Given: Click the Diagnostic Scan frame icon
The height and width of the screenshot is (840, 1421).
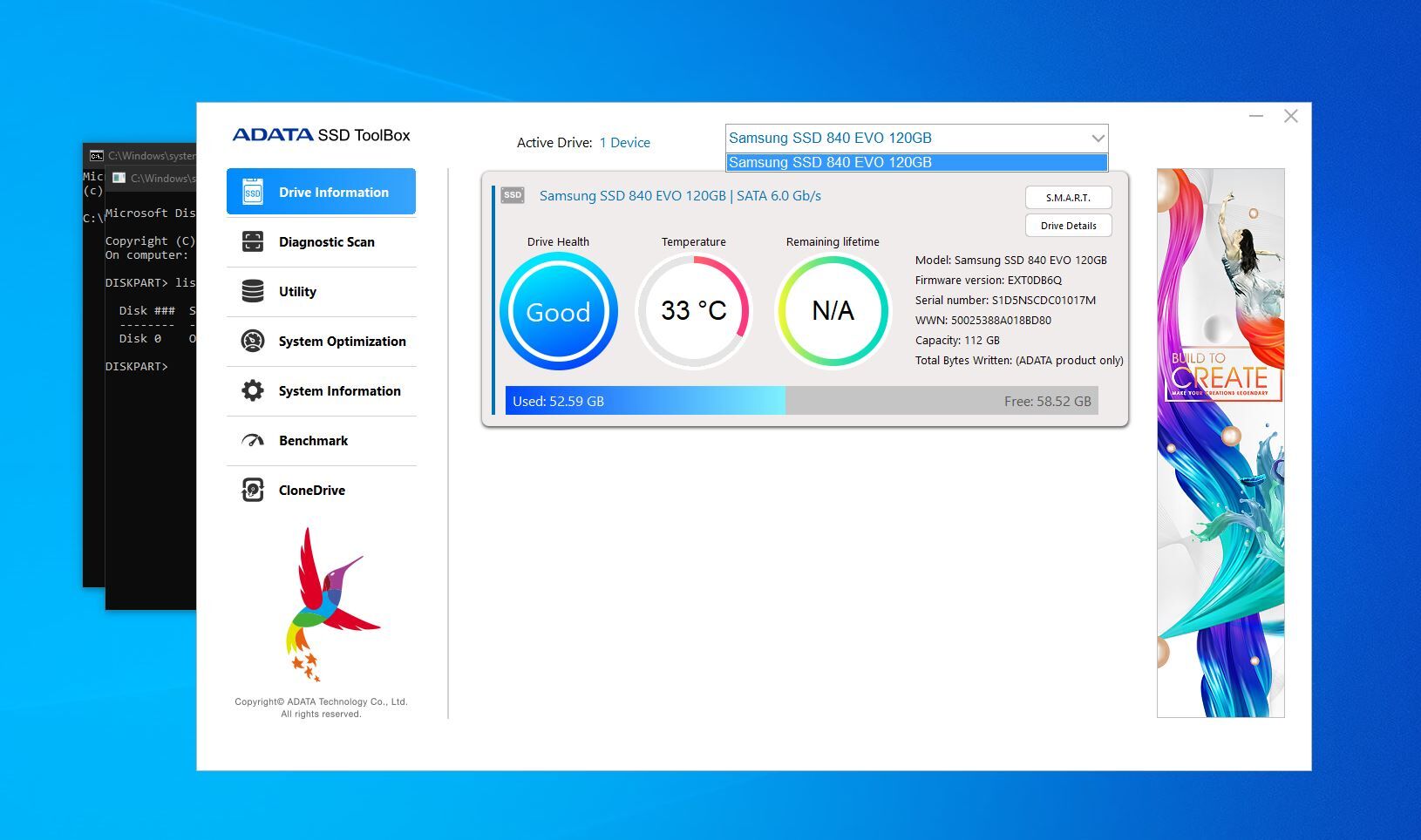Looking at the screenshot, I should click(253, 241).
